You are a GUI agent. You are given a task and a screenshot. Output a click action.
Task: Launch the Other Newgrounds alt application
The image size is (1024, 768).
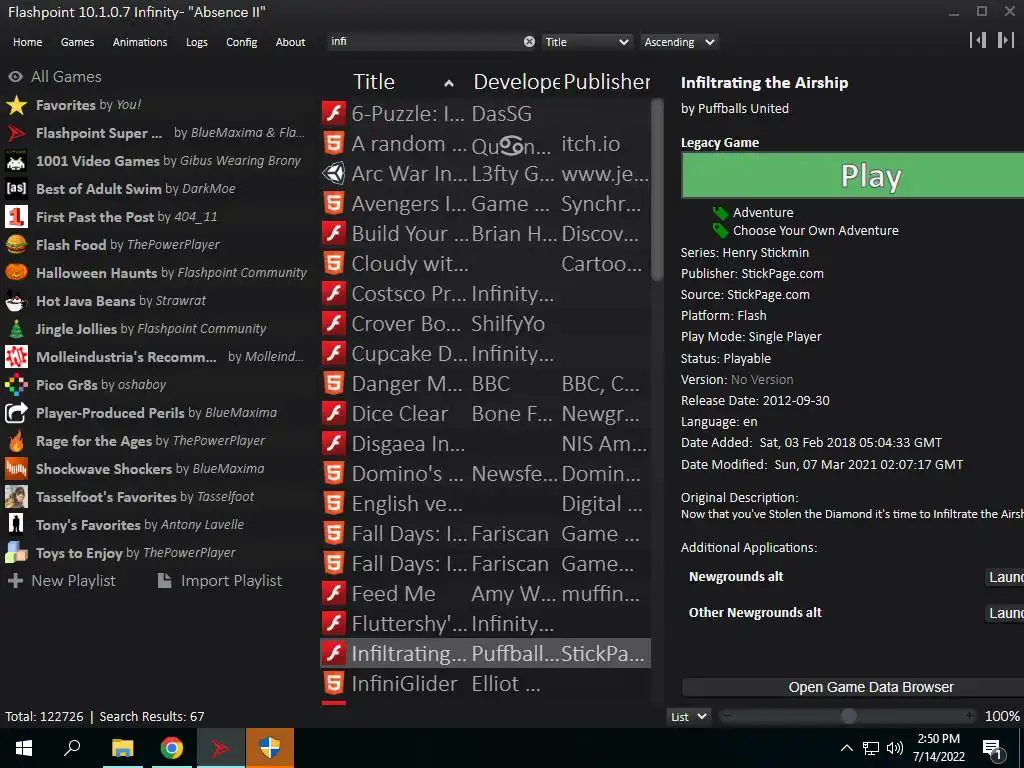click(1004, 613)
